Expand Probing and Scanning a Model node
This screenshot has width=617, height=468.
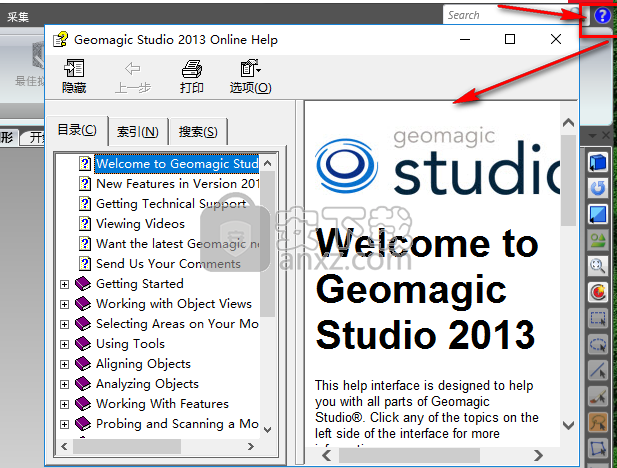(x=65, y=424)
